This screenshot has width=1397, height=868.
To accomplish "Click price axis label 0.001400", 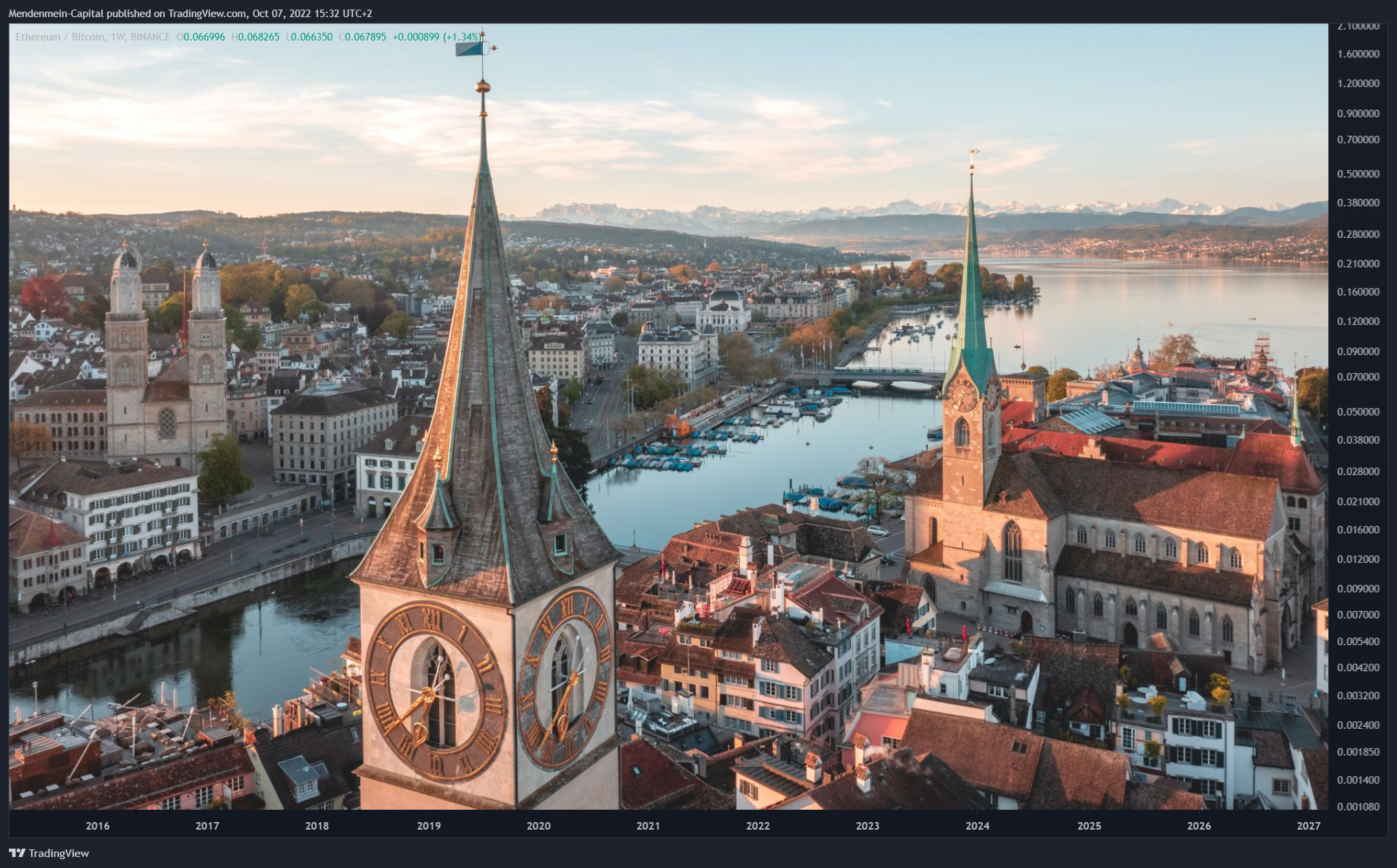I will (1358, 780).
